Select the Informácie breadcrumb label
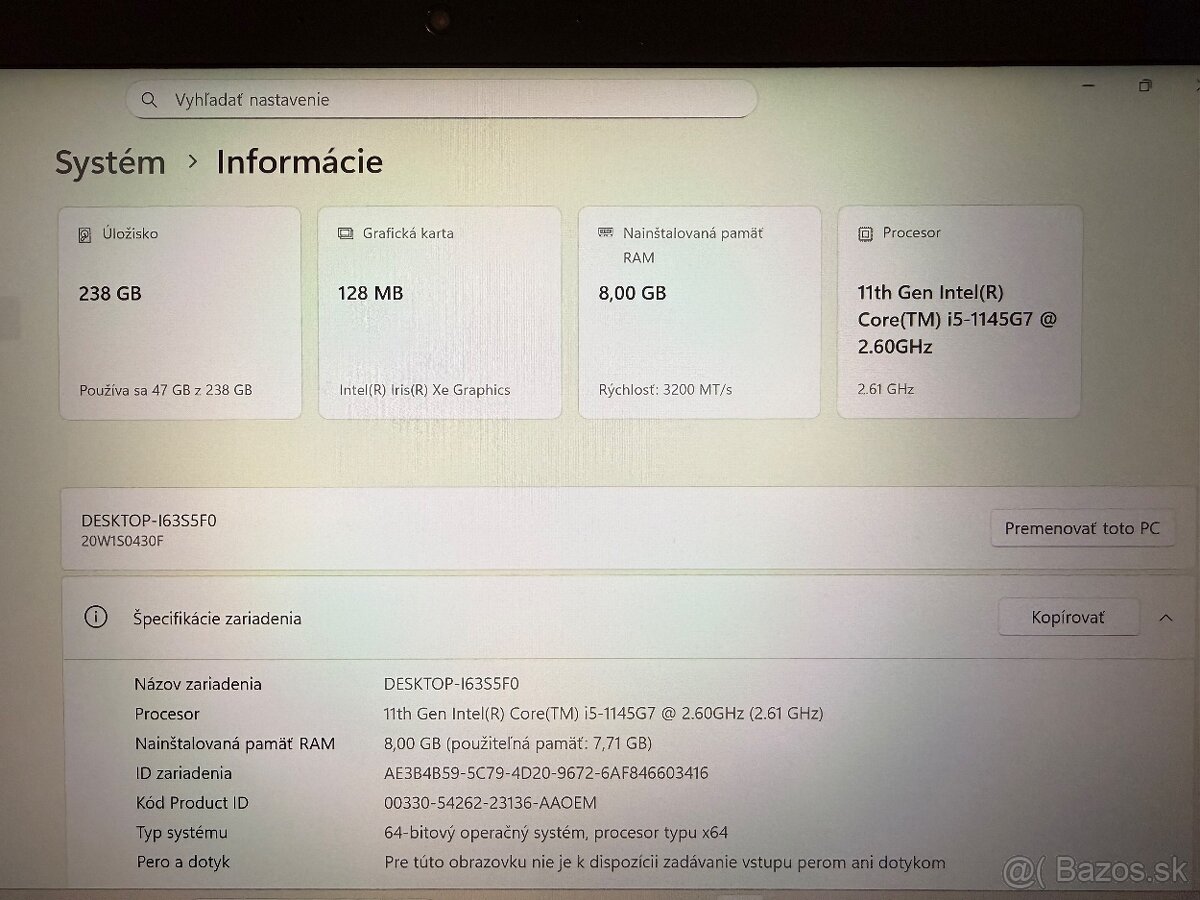 coord(299,162)
